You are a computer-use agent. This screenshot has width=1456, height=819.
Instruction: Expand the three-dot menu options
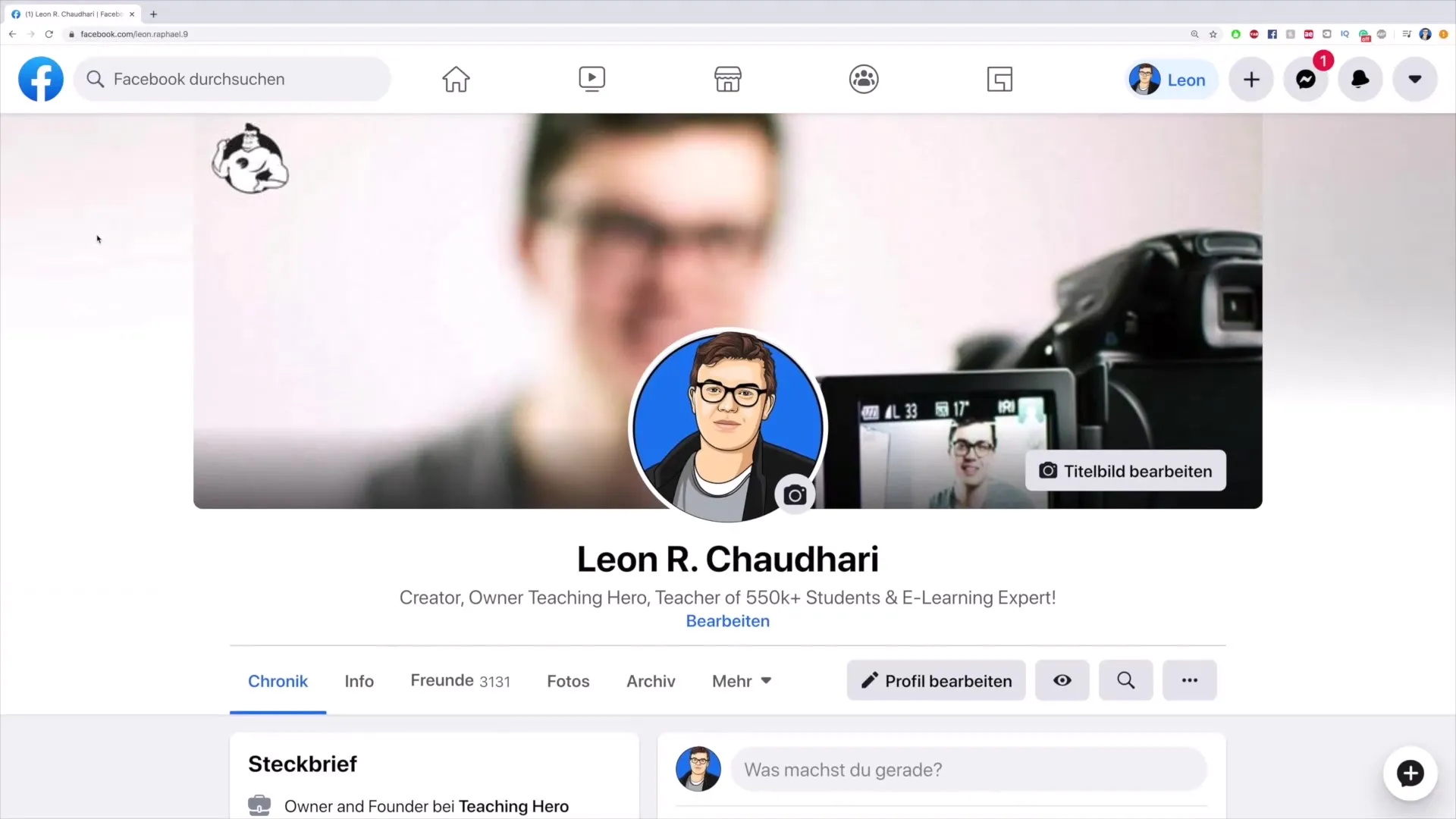1190,680
